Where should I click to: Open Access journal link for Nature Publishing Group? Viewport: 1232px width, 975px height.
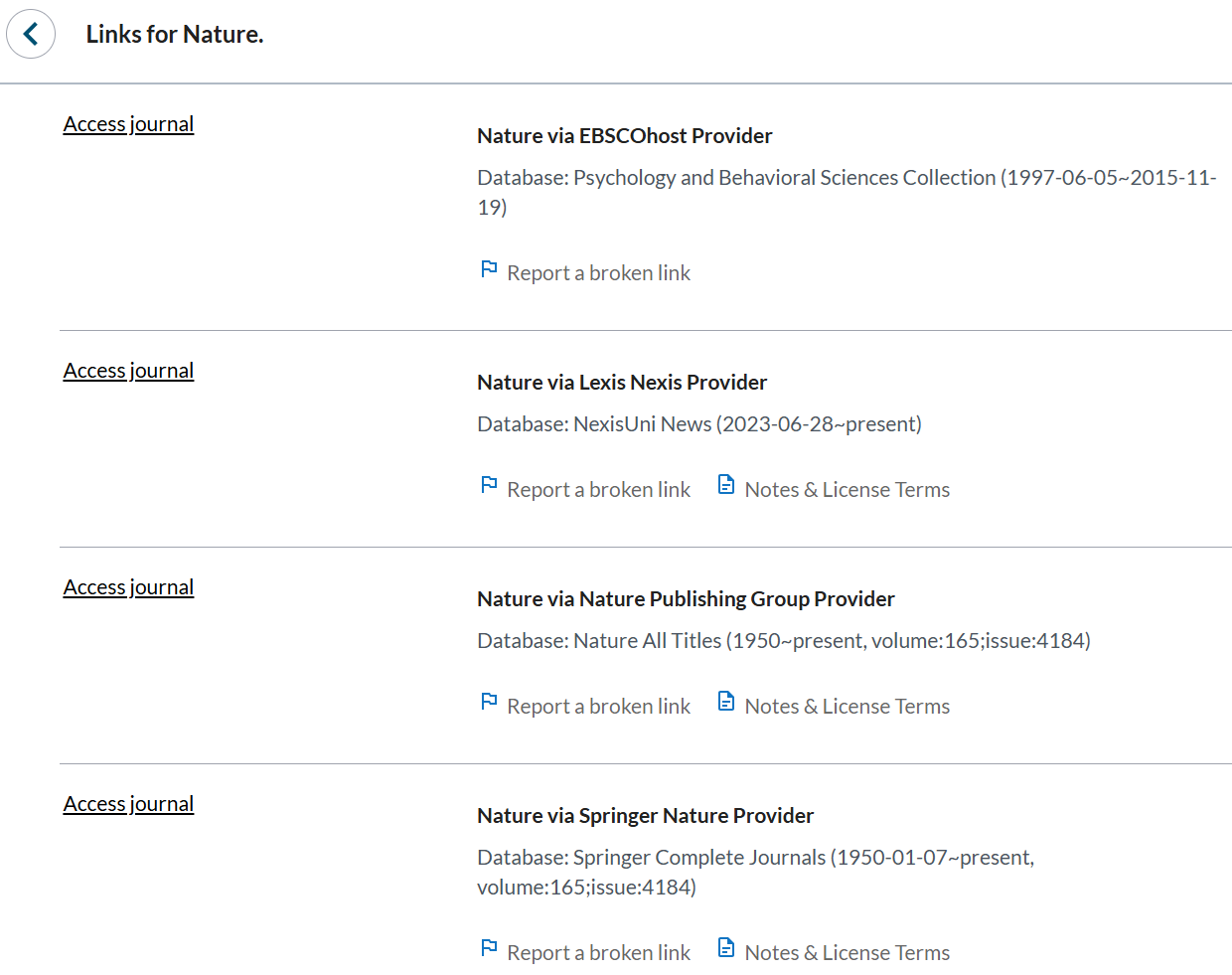128,587
